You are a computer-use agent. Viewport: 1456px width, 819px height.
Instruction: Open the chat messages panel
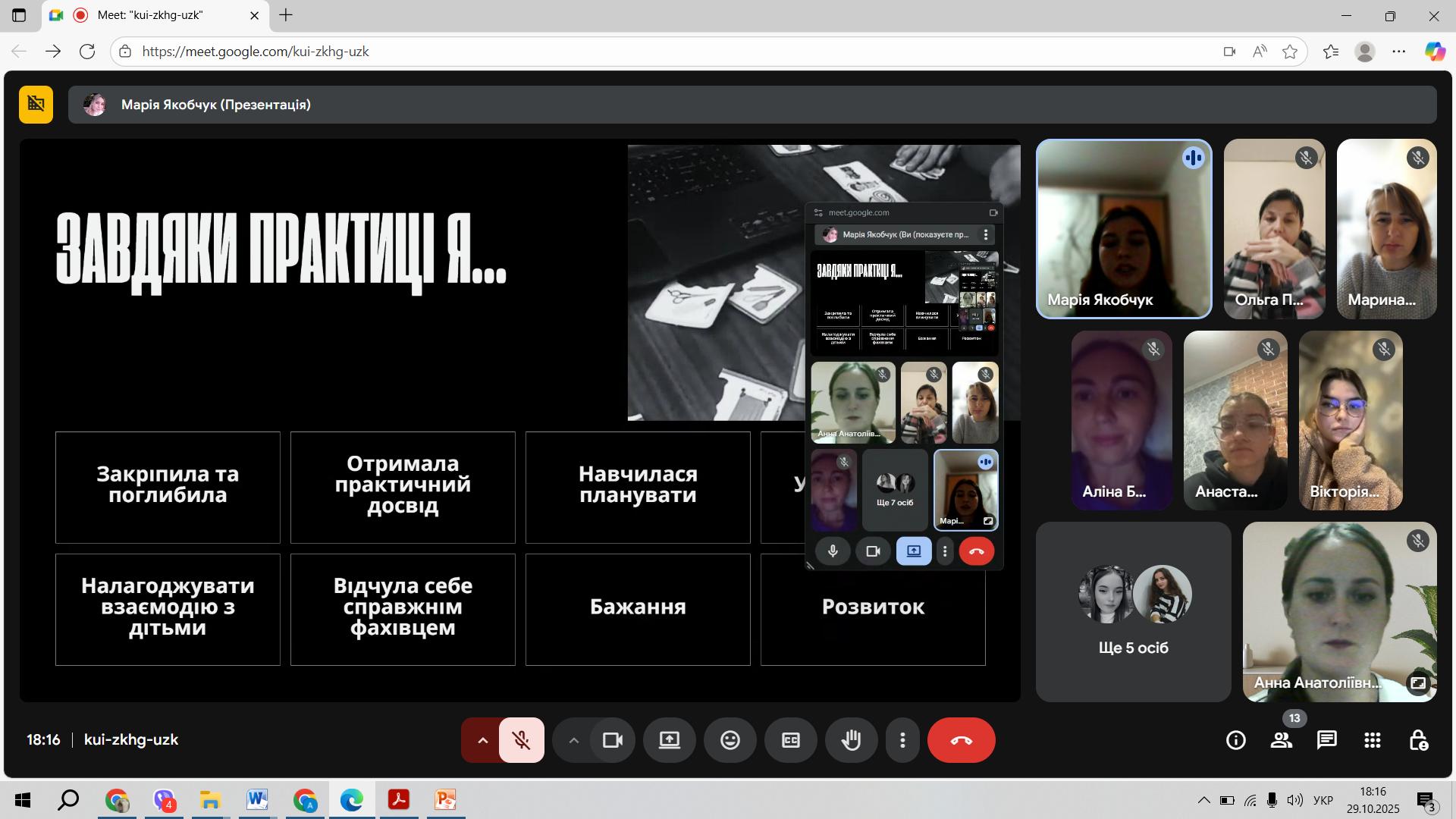point(1326,740)
